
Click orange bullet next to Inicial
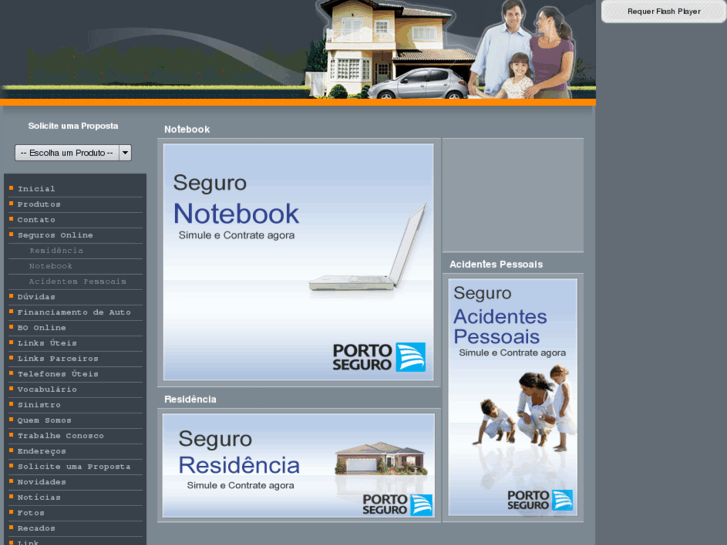[x=11, y=188]
